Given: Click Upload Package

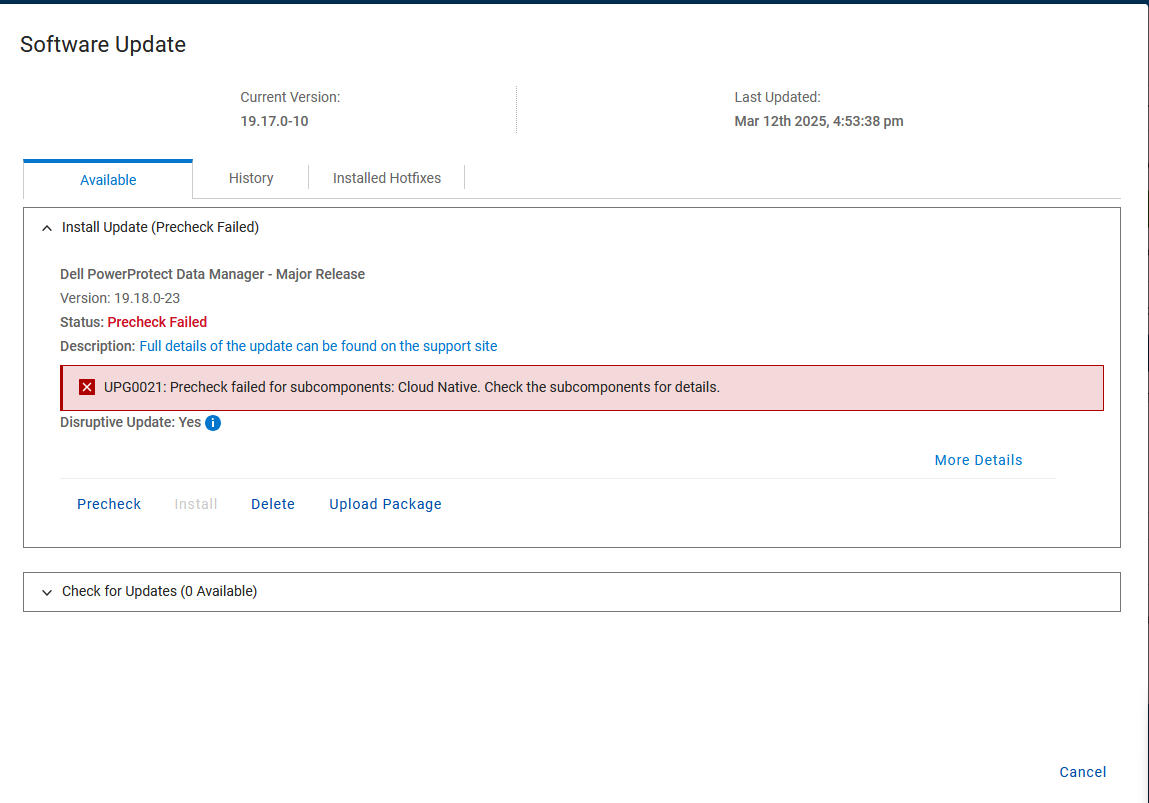Looking at the screenshot, I should (385, 504).
